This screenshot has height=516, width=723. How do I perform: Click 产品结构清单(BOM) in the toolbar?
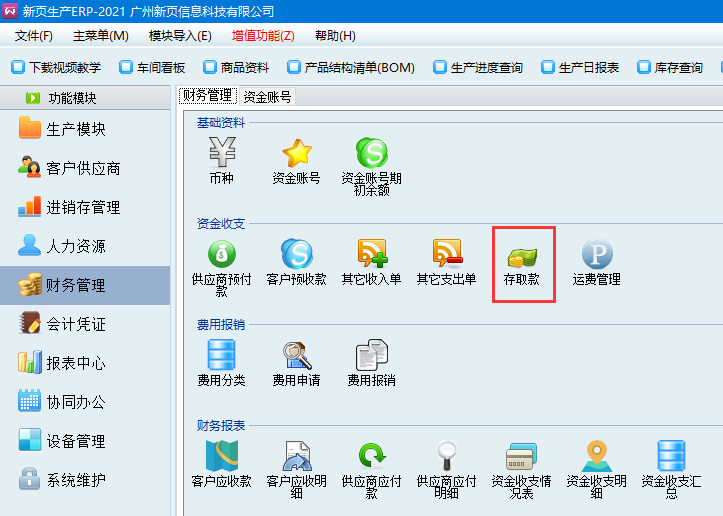coord(350,68)
